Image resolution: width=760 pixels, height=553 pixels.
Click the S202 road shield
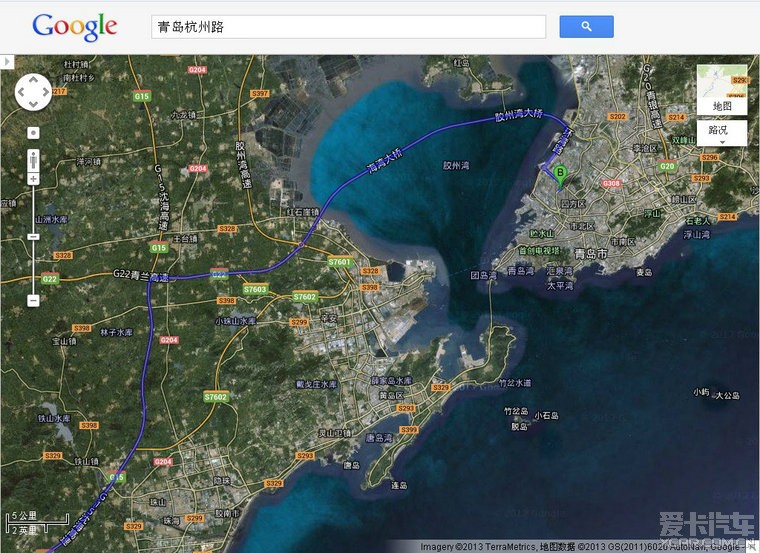click(x=618, y=116)
